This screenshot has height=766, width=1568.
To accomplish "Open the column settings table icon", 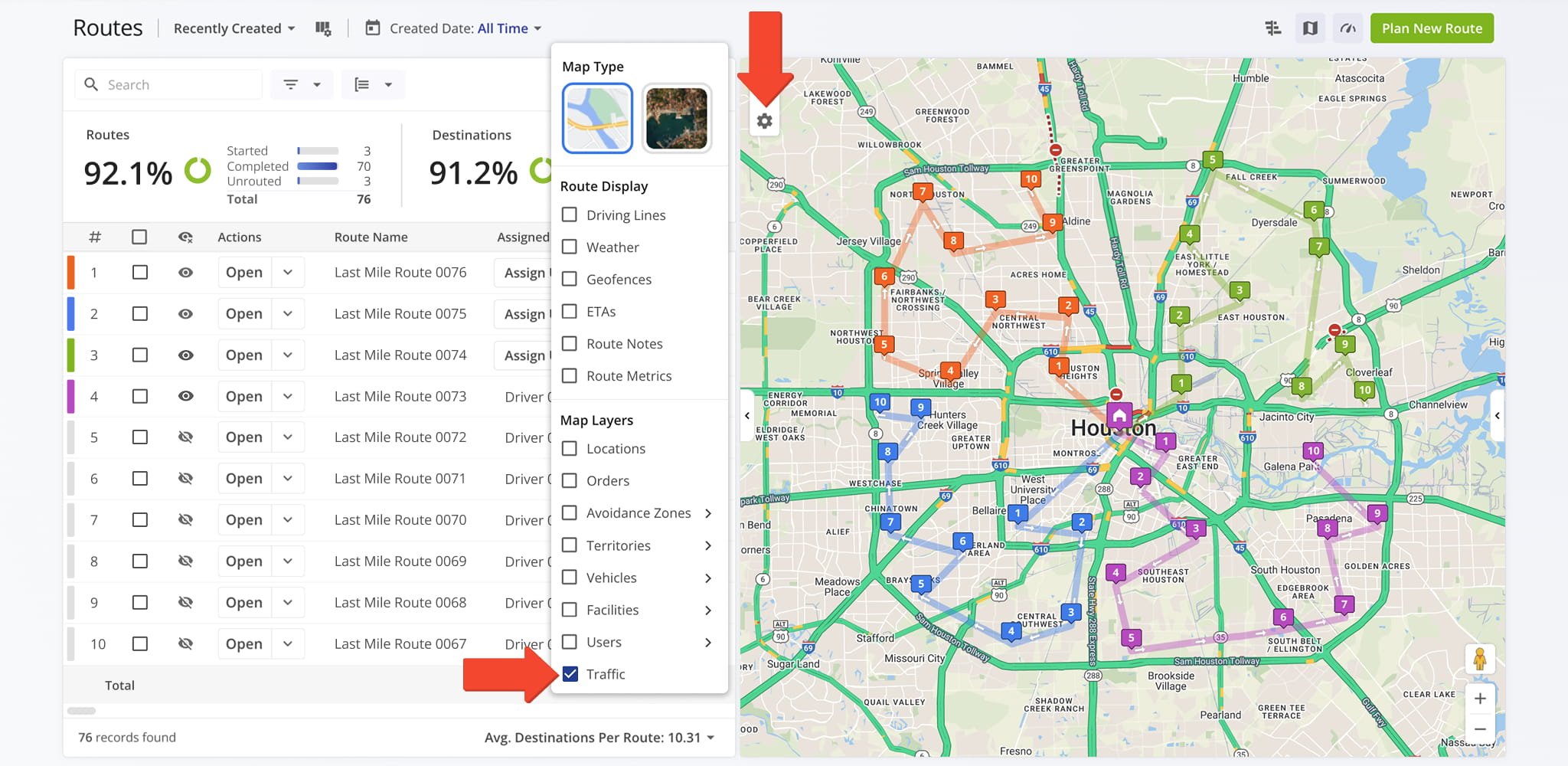I will click(x=323, y=28).
